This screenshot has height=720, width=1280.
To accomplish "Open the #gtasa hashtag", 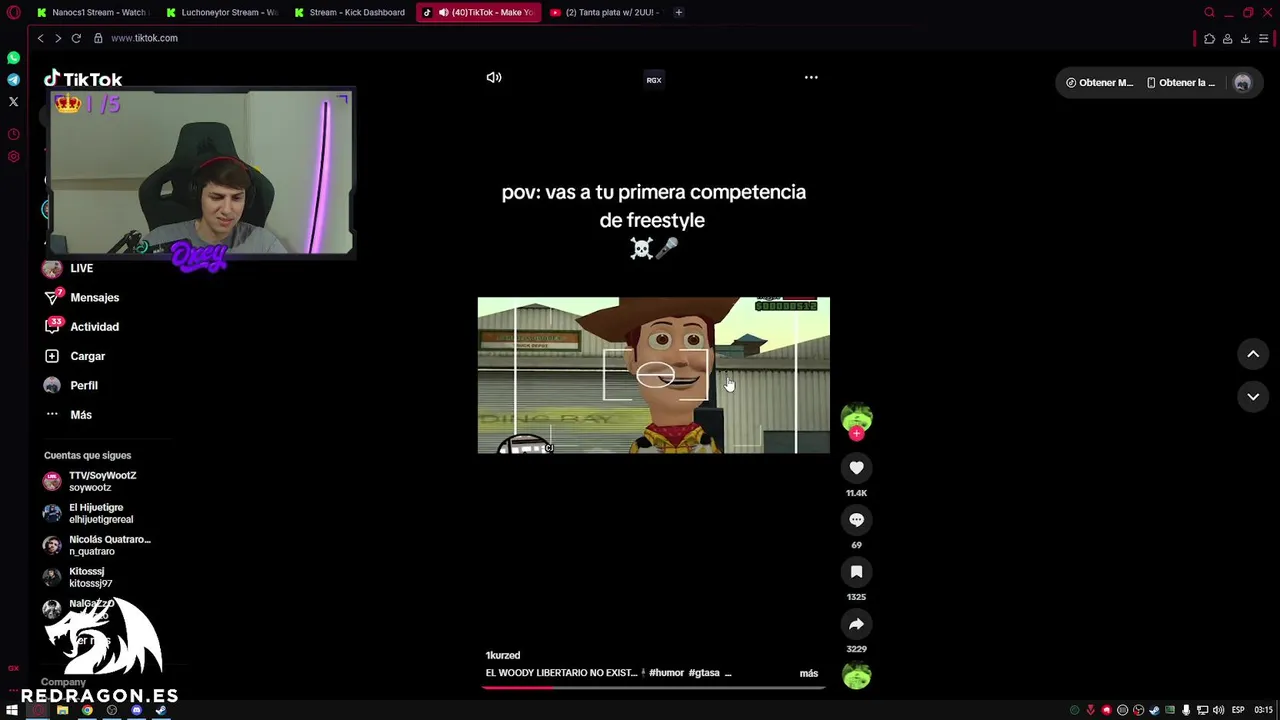I will [704, 673].
